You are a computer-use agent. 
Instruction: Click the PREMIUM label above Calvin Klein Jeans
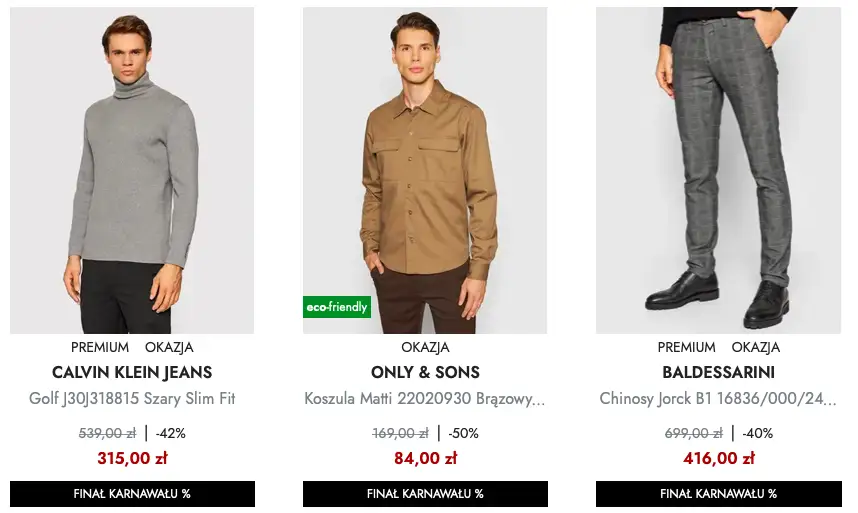click(100, 347)
